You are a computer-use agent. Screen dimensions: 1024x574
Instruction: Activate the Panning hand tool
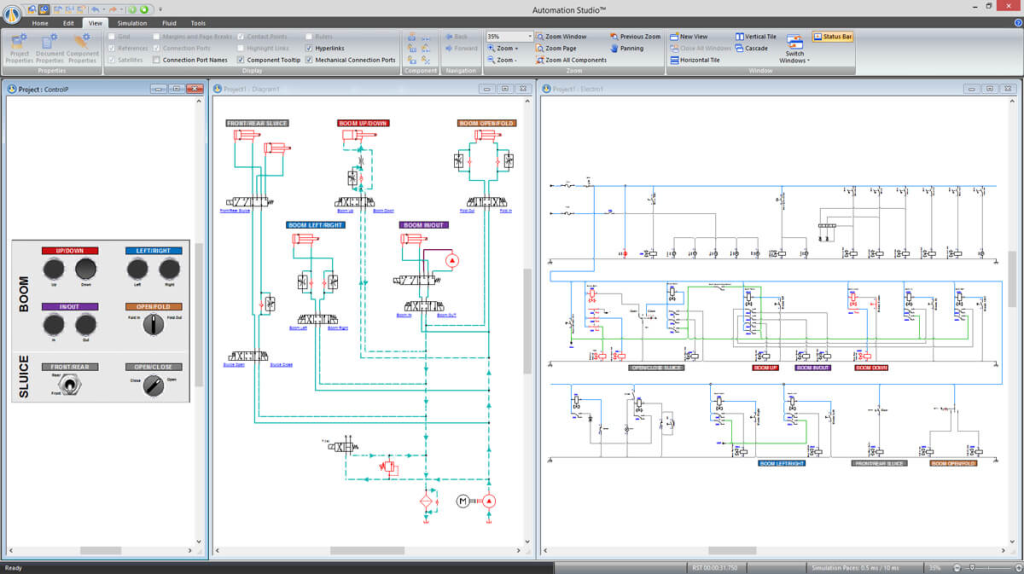tap(627, 48)
